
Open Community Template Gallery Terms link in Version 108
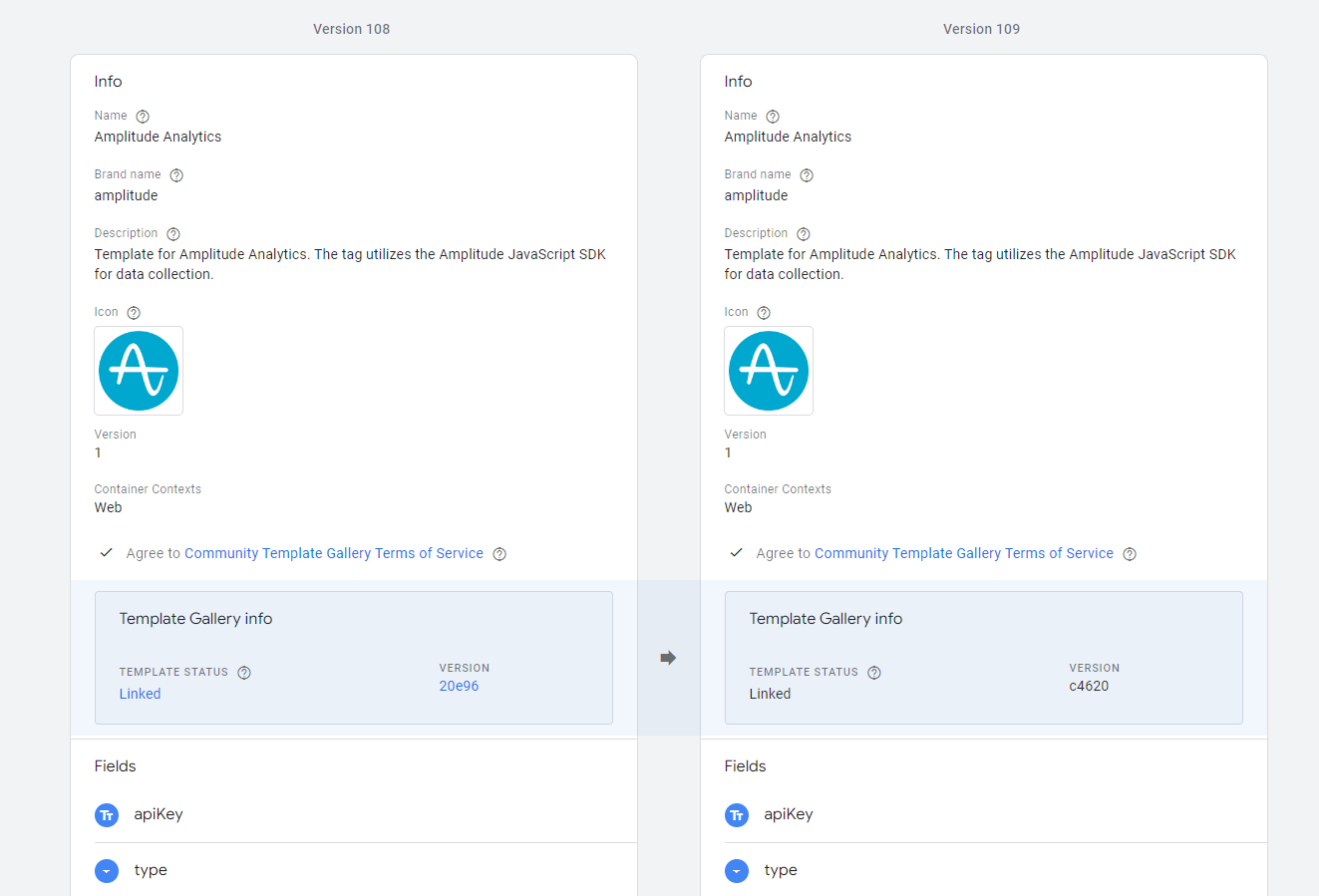tap(334, 553)
